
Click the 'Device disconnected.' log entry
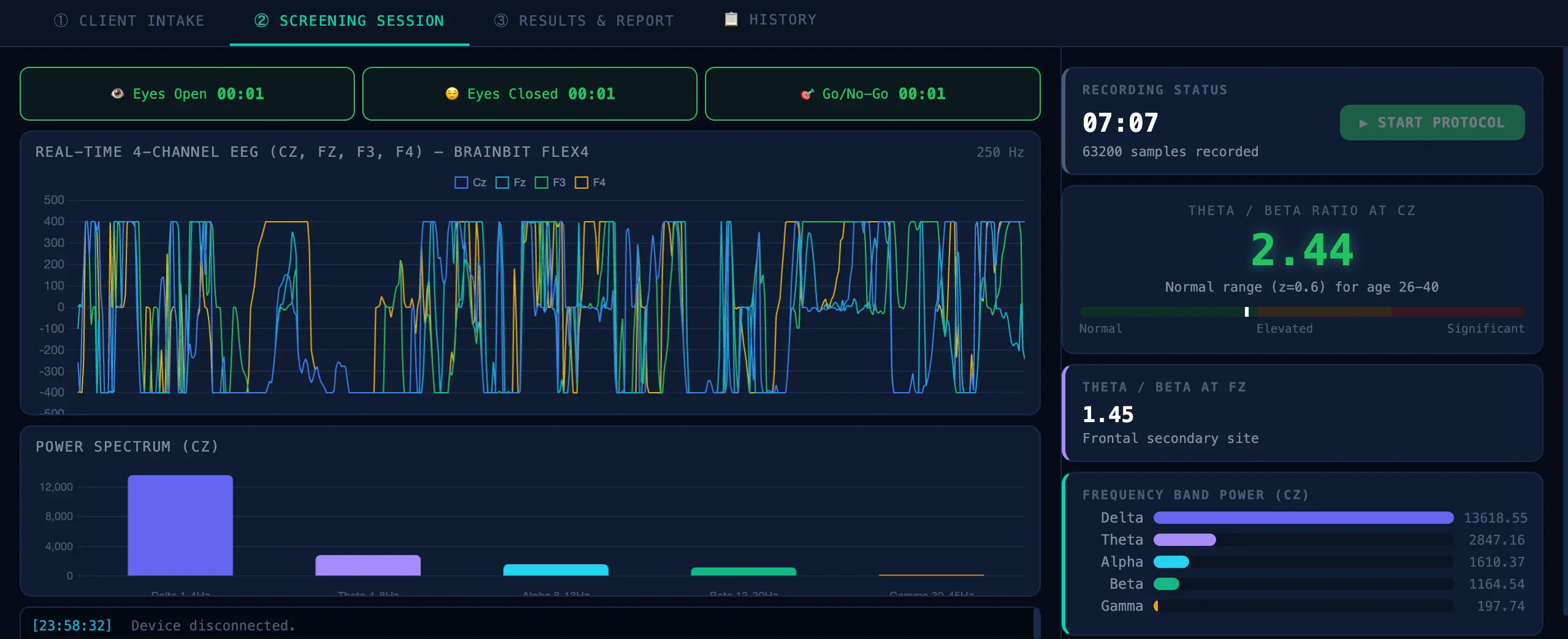[x=213, y=626]
